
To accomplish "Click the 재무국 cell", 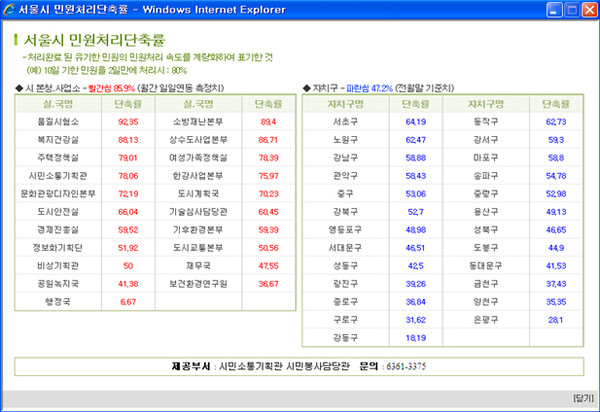I will 198,265.
